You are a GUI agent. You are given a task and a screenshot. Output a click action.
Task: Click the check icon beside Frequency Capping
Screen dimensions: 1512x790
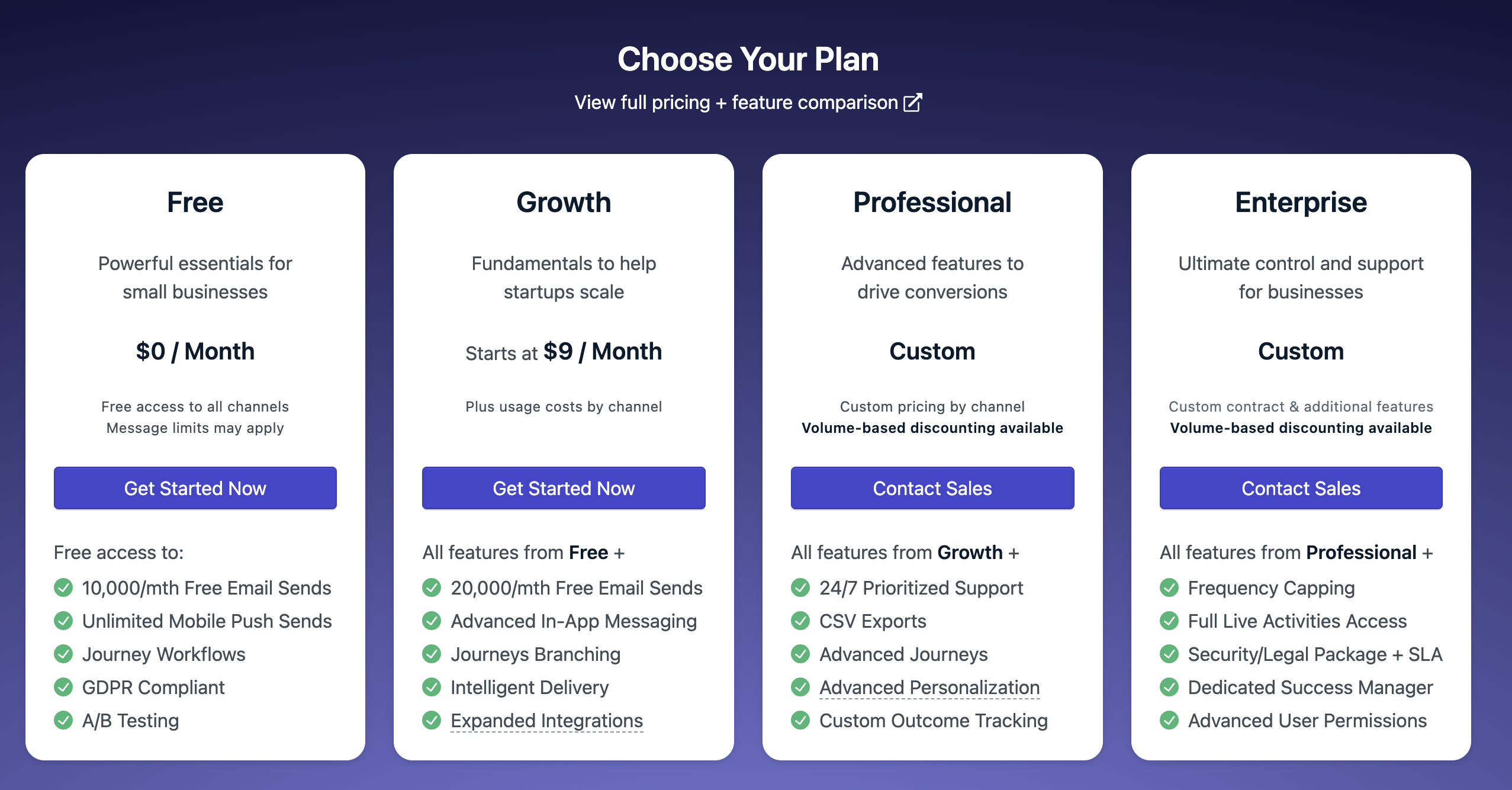[1169, 587]
